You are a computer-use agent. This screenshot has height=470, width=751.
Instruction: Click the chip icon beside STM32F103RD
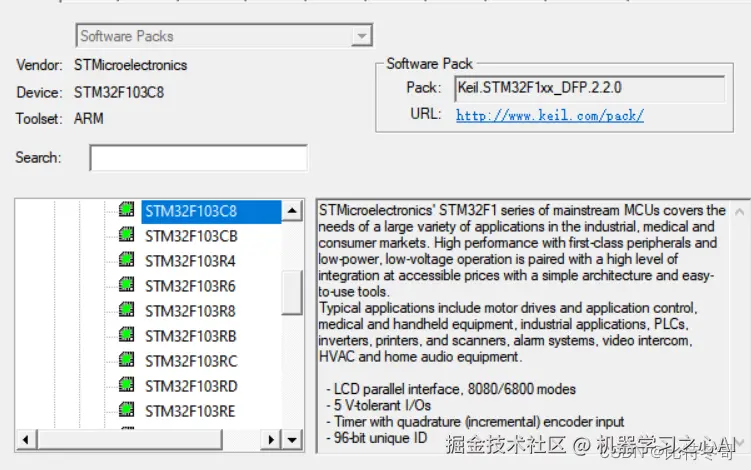(126, 384)
